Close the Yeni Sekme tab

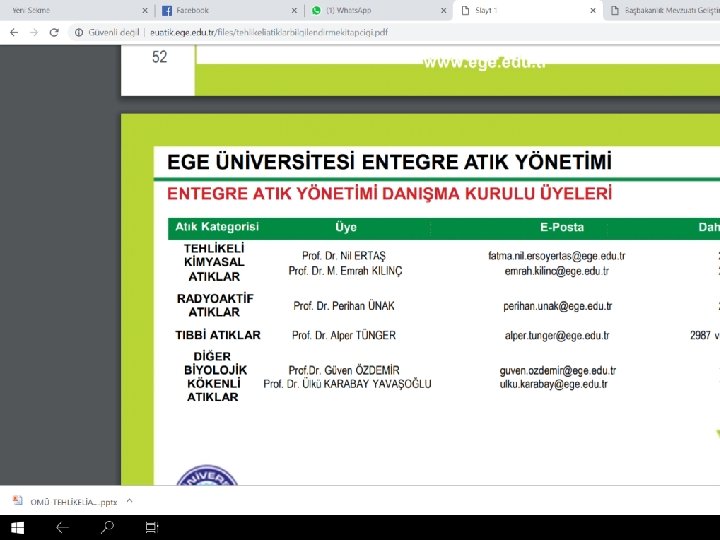point(145,10)
